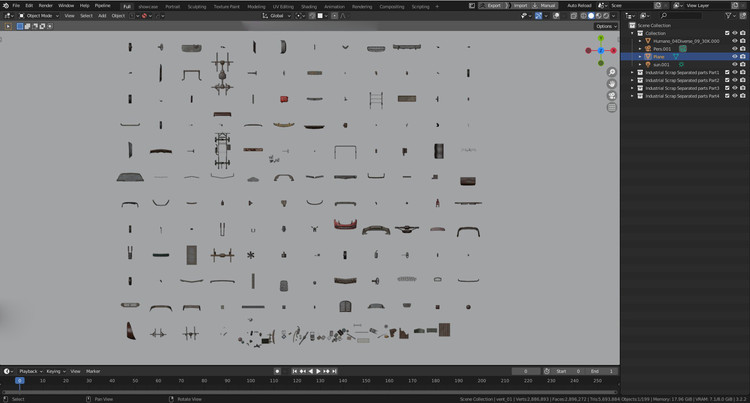This screenshot has height=403, width=750.
Task: Switch to the Shading workspace tab
Action: click(x=309, y=7)
